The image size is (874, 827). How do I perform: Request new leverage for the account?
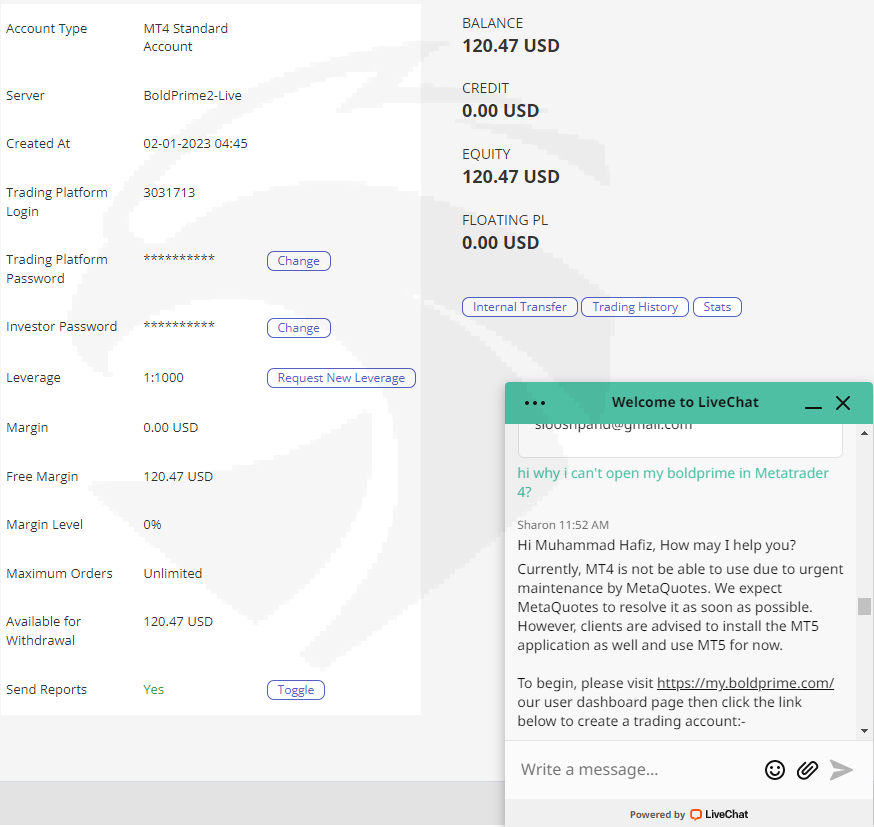pos(341,378)
